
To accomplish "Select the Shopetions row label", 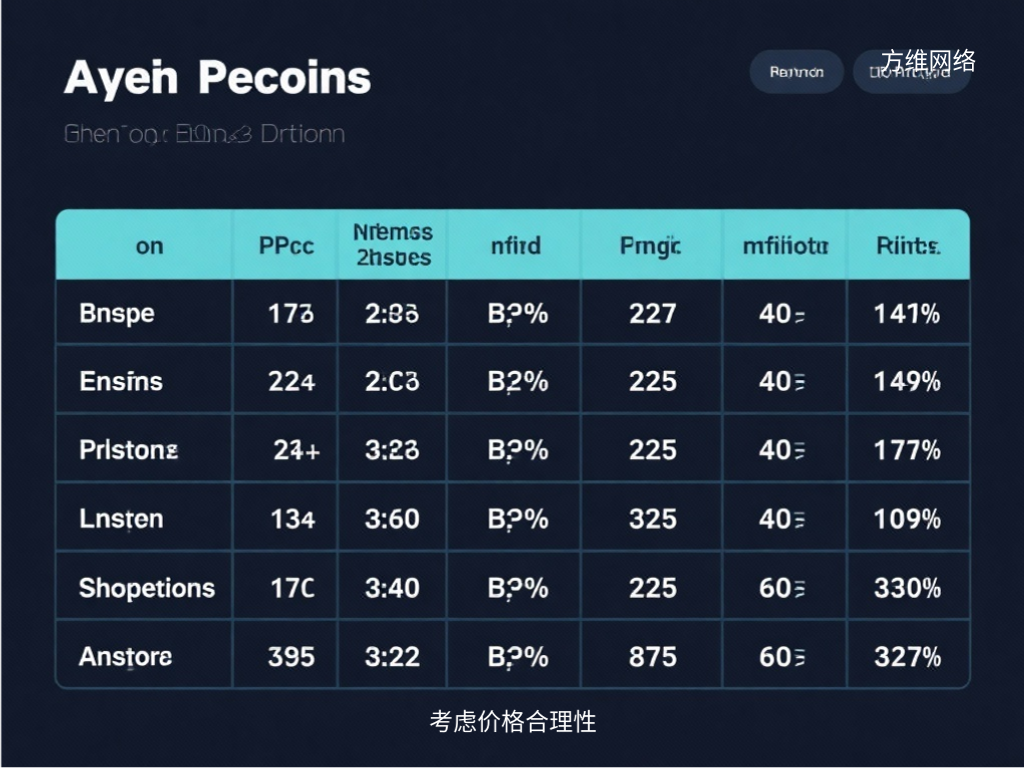I will (x=147, y=587).
